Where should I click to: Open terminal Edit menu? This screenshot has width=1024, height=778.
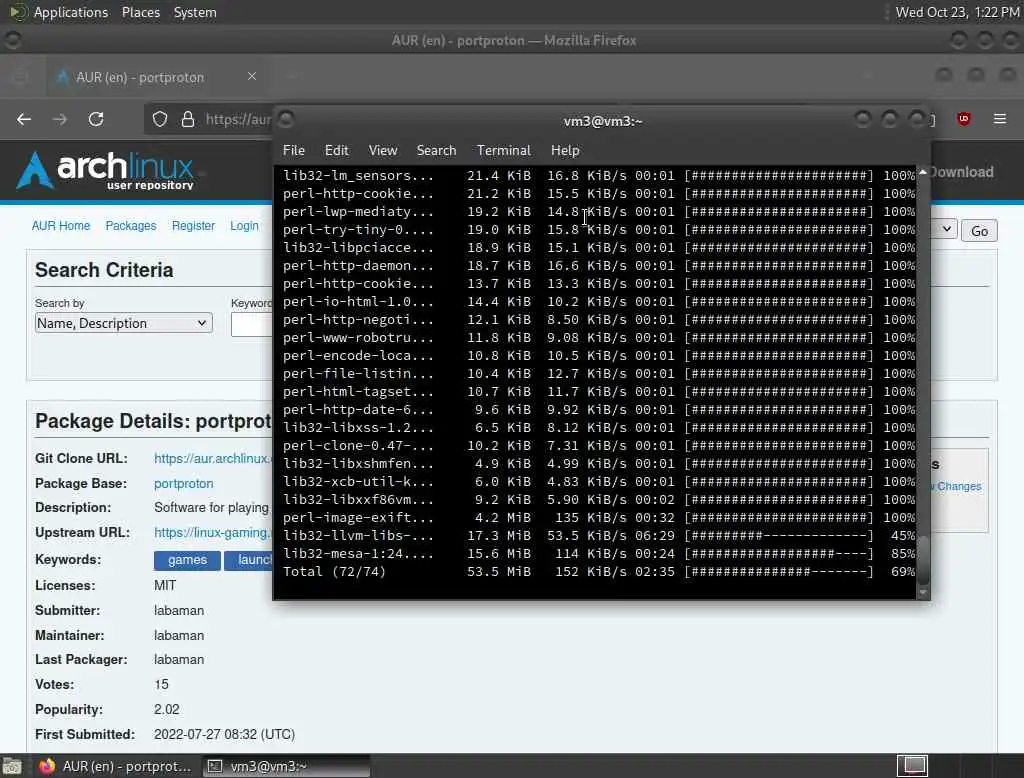click(x=336, y=150)
